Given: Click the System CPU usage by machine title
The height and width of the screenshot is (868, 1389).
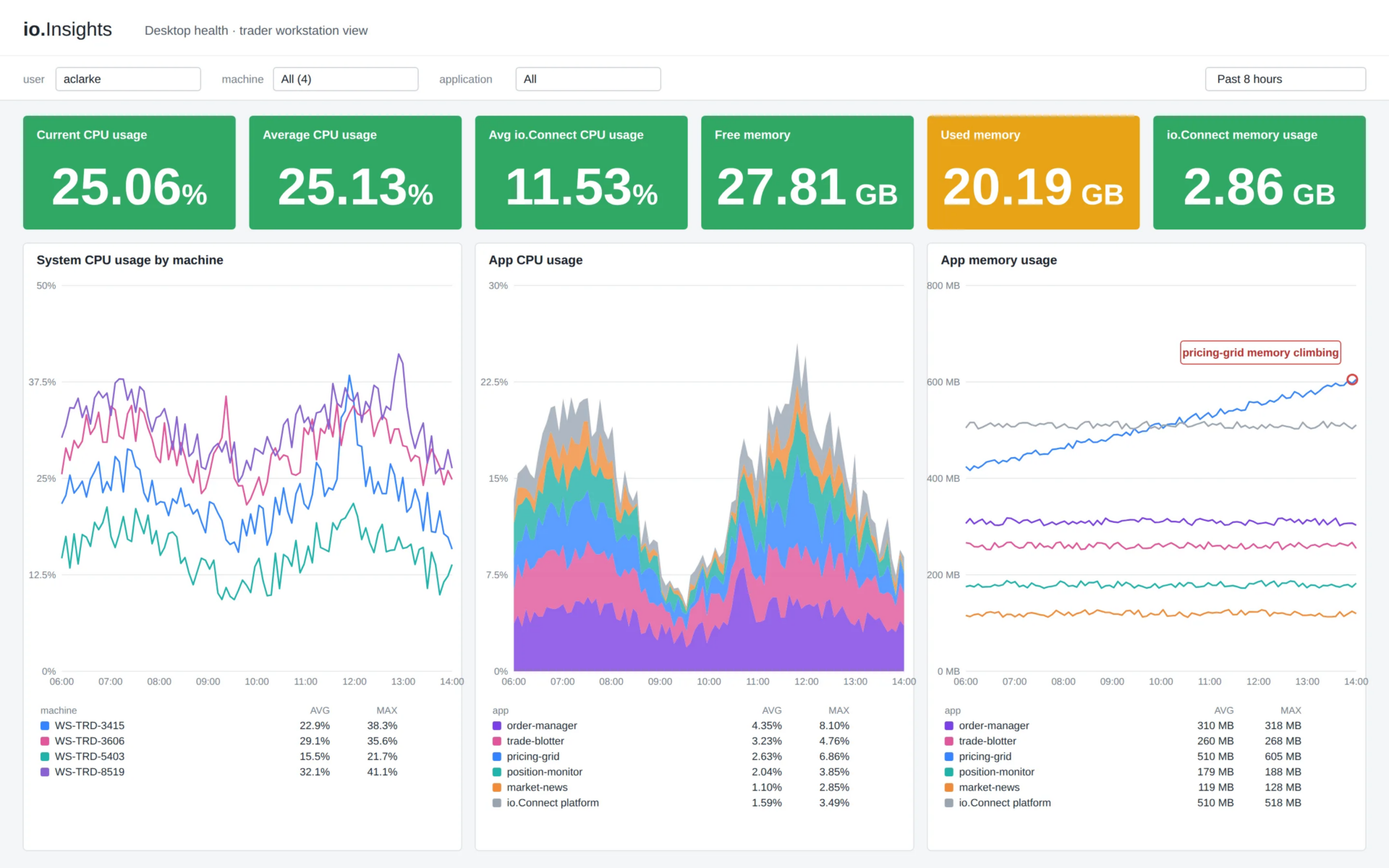Looking at the screenshot, I should click(130, 260).
